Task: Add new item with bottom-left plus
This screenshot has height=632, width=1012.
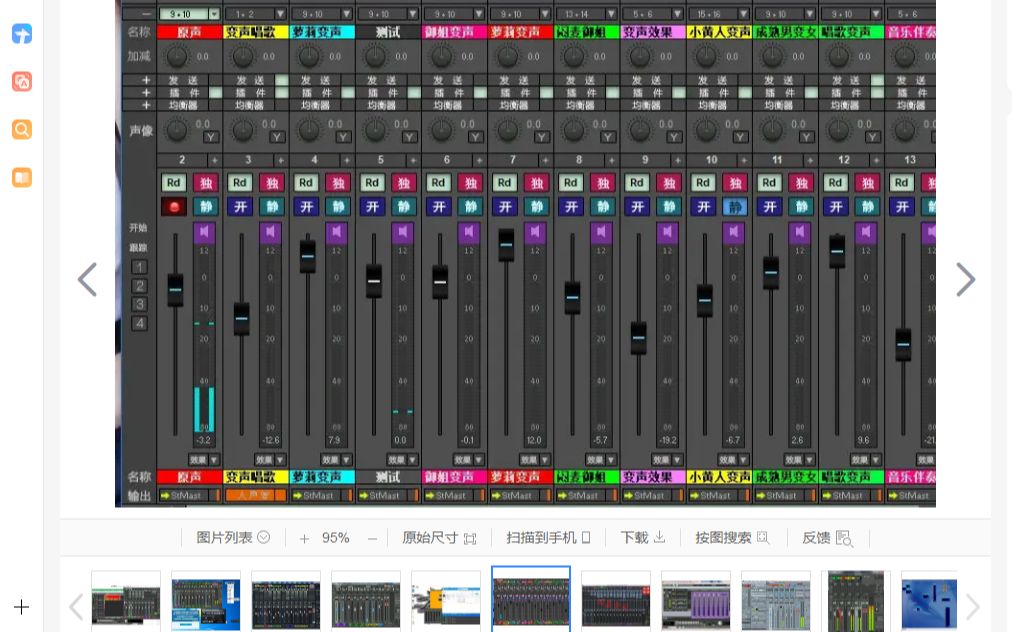Action: (x=21, y=607)
